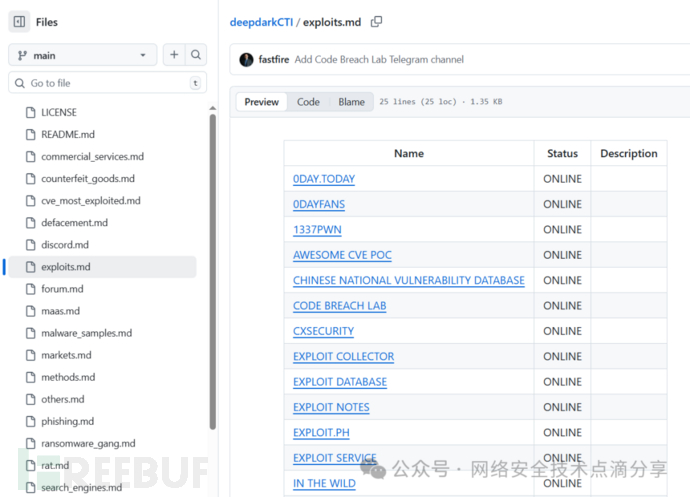Click ONLINE status of CXSECURITY row

coord(562,331)
